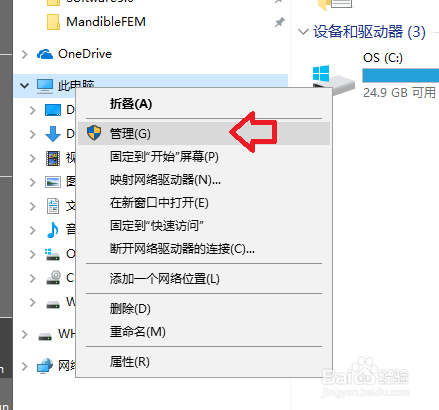Click the Videos film strip icon
439x410 pixels.
pyautogui.click(x=53, y=158)
